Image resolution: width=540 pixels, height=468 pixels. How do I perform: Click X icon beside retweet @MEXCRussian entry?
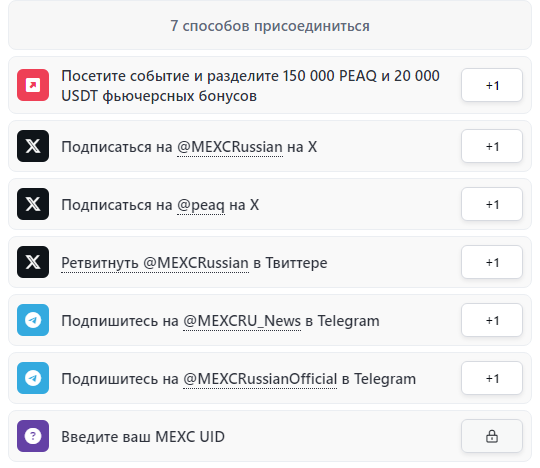(33, 262)
